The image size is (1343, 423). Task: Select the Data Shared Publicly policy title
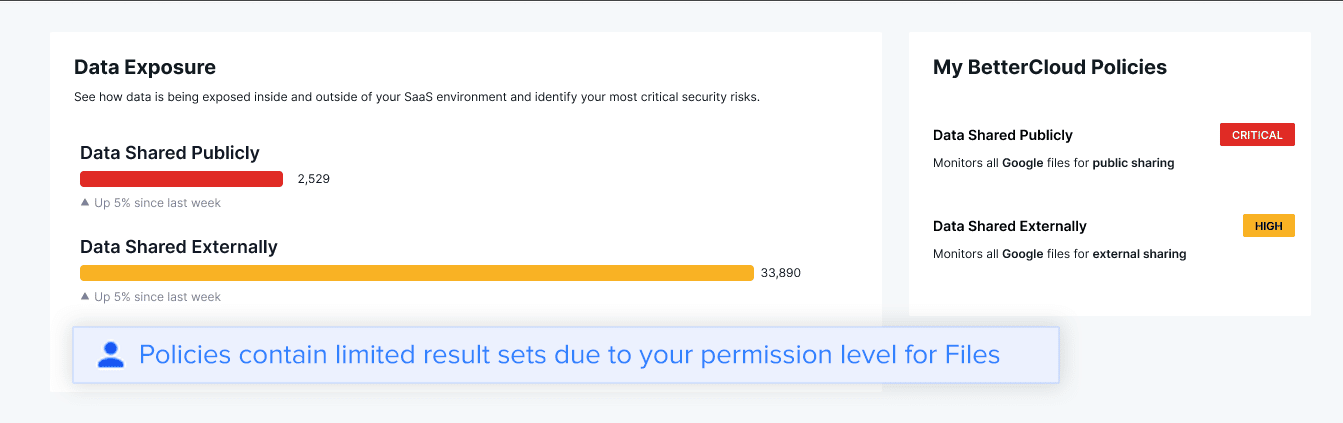tap(1003, 135)
